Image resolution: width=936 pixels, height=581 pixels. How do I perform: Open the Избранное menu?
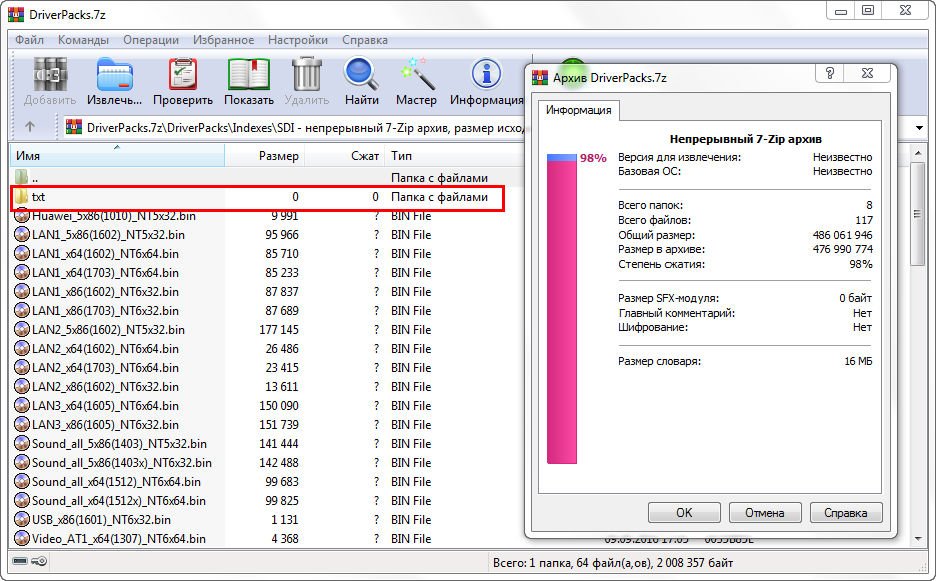pyautogui.click(x=223, y=40)
